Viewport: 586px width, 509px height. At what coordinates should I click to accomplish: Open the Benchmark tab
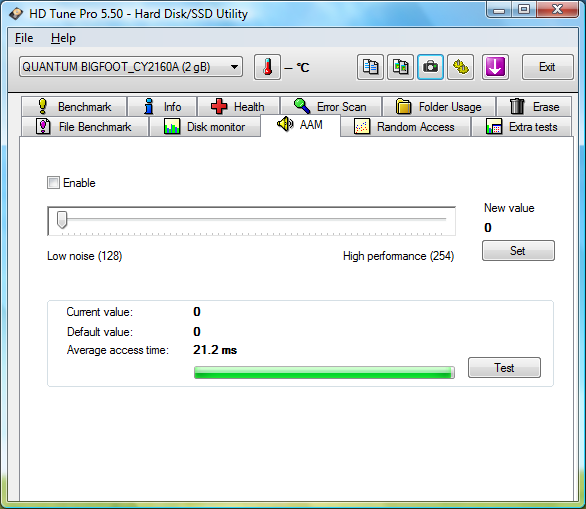[74, 107]
